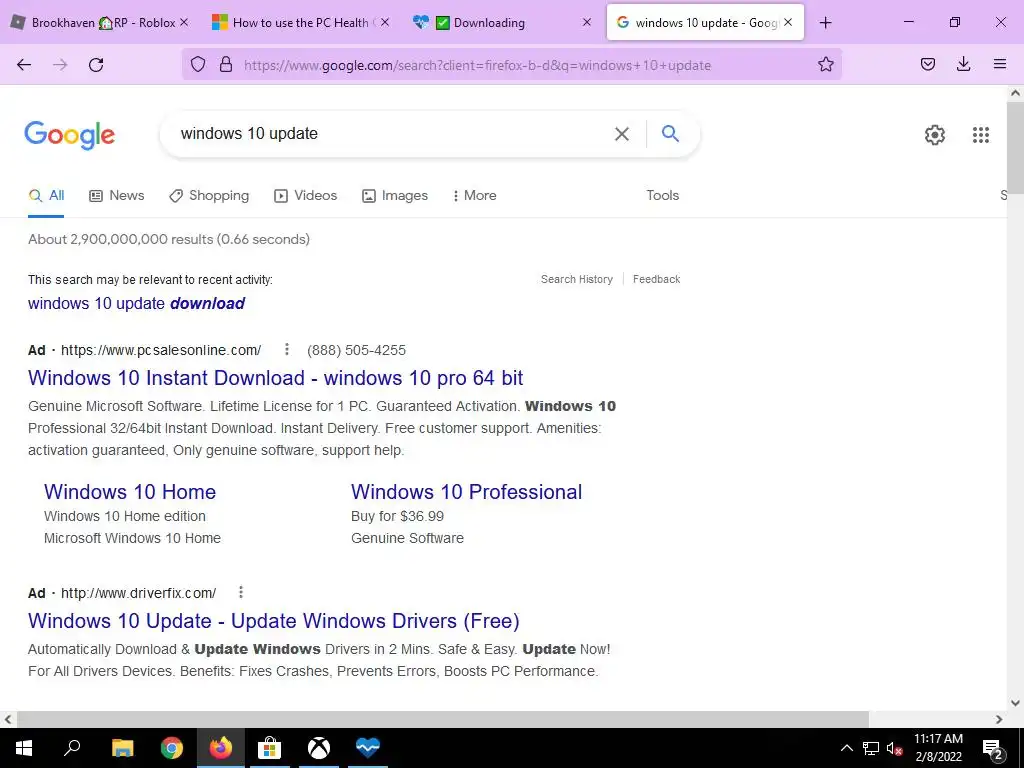
Task: Open the Windows 10 Home sitelink
Action: (130, 492)
